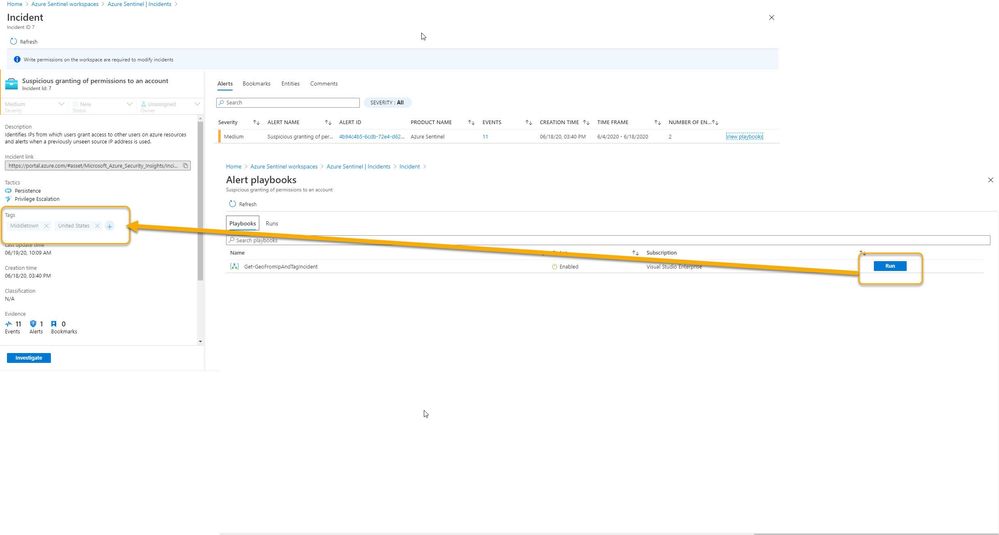This screenshot has width=999, height=535.
Task: Sort alerts by CREATION TIME column
Action: point(586,122)
